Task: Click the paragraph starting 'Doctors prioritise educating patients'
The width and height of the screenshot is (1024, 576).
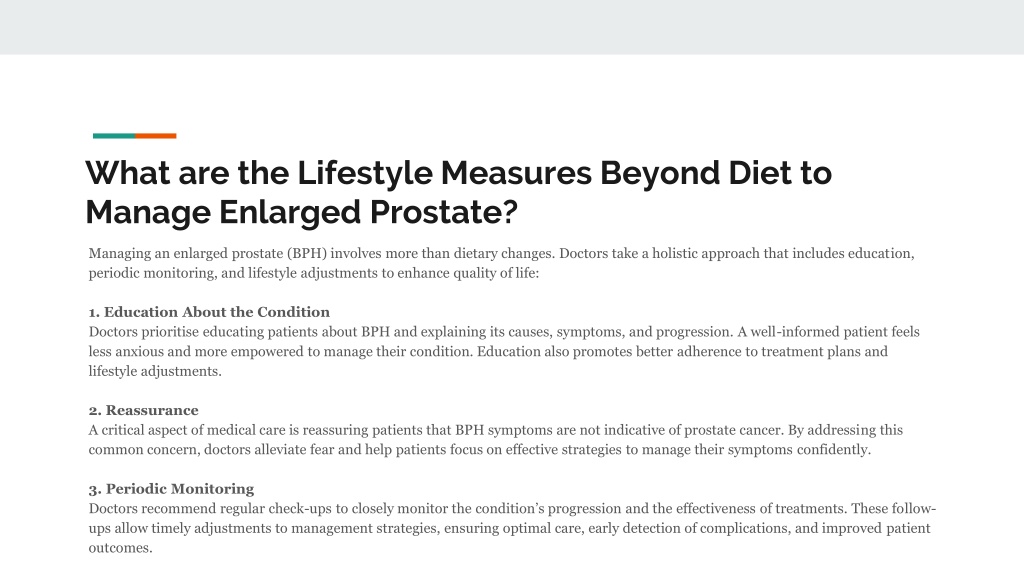Action: point(504,351)
